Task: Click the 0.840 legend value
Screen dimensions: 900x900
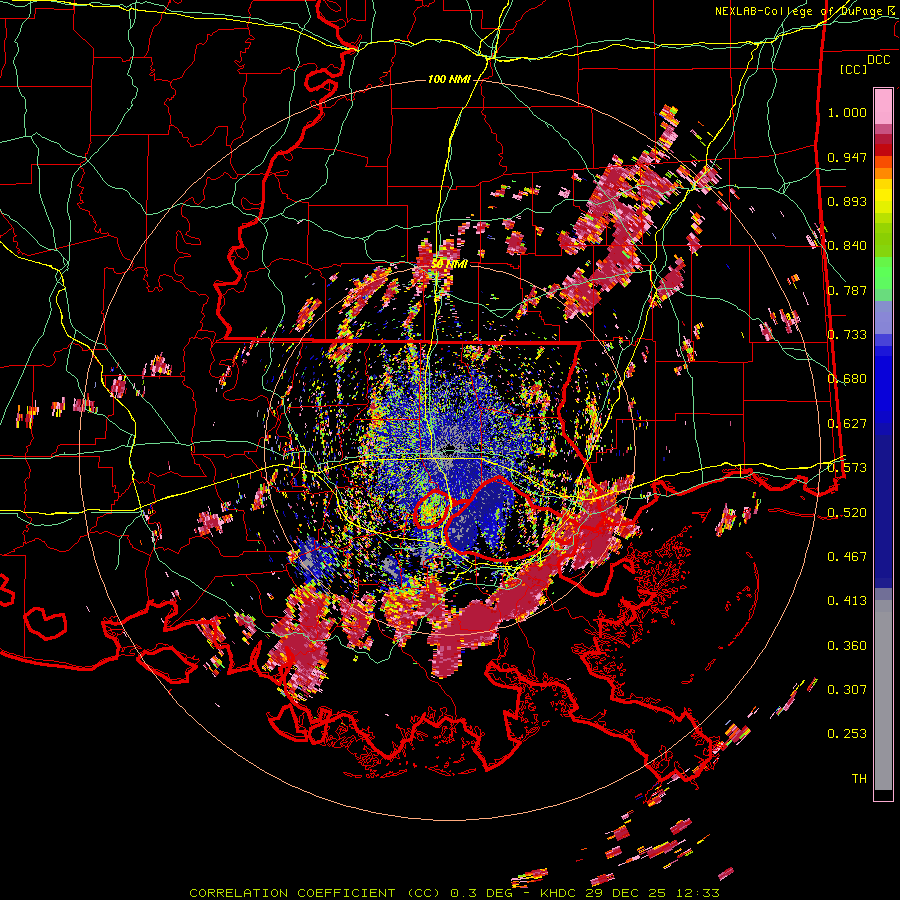Action: (x=847, y=246)
